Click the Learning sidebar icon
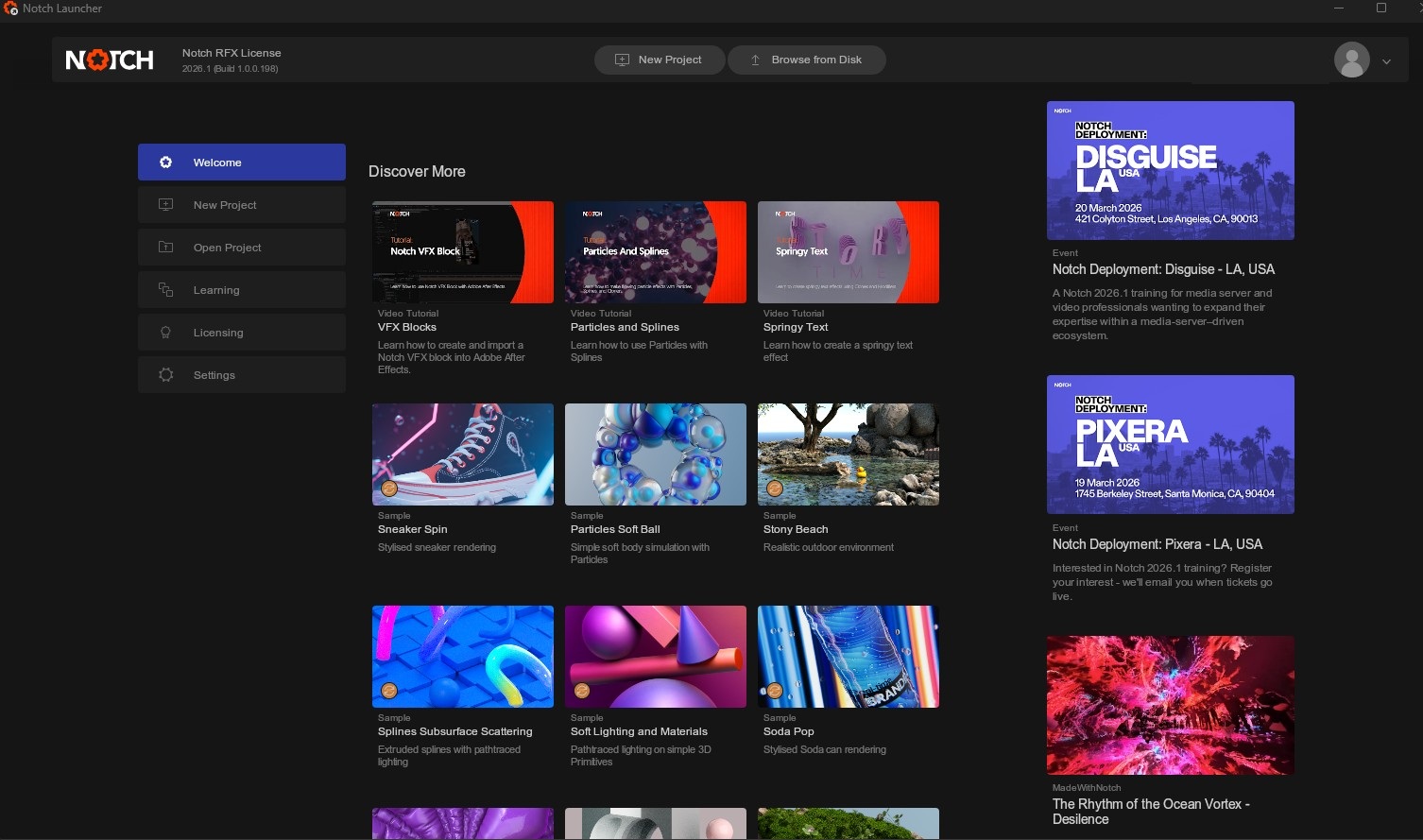The width and height of the screenshot is (1423, 840). 166,290
